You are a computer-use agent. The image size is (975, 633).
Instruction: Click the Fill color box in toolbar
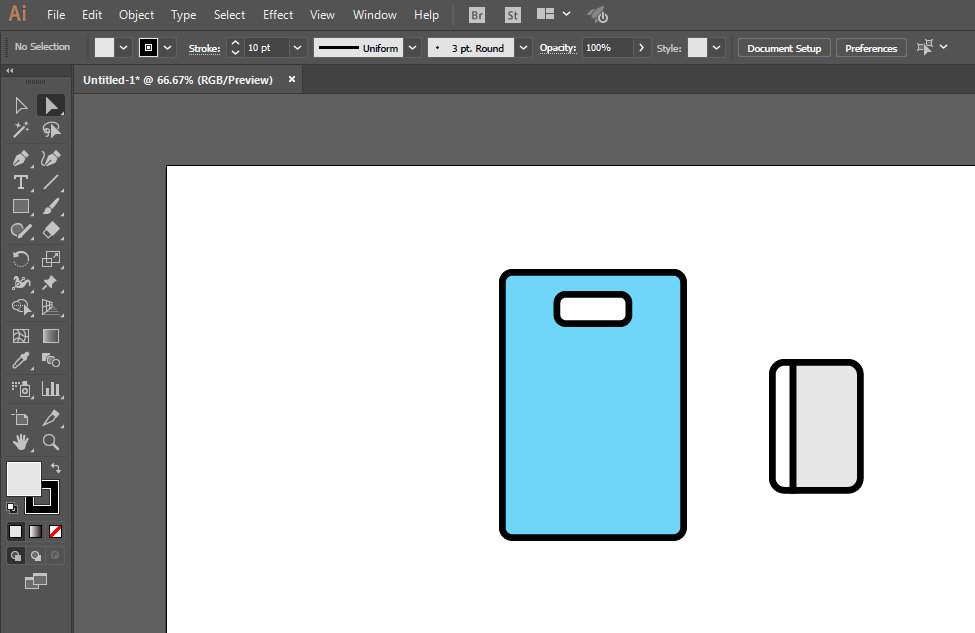click(x=24, y=479)
